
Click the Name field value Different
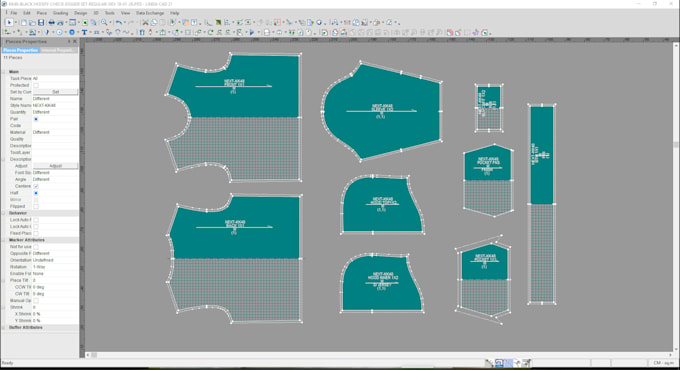56,99
